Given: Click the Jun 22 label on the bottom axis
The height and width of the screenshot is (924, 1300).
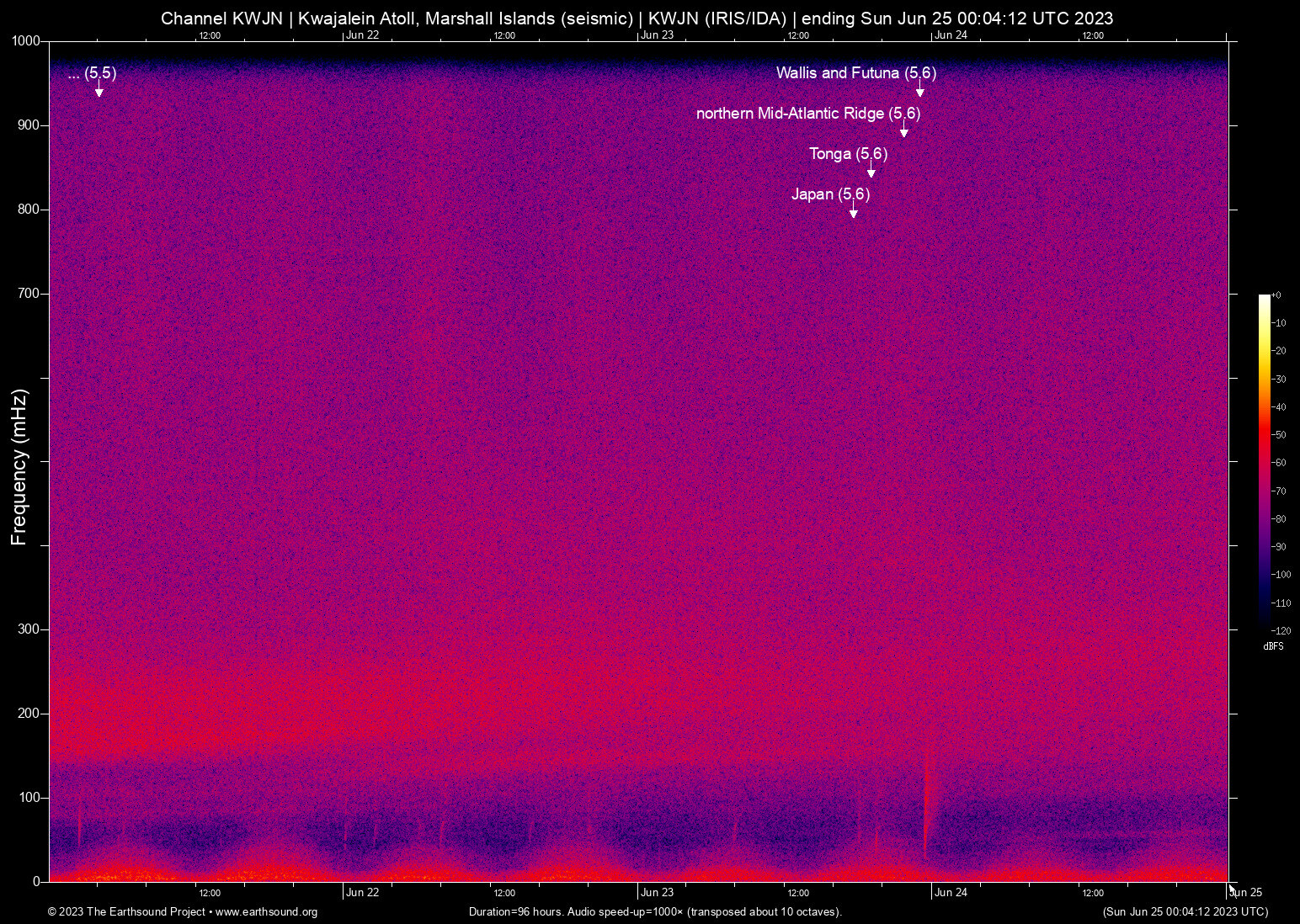Looking at the screenshot, I should [x=362, y=893].
